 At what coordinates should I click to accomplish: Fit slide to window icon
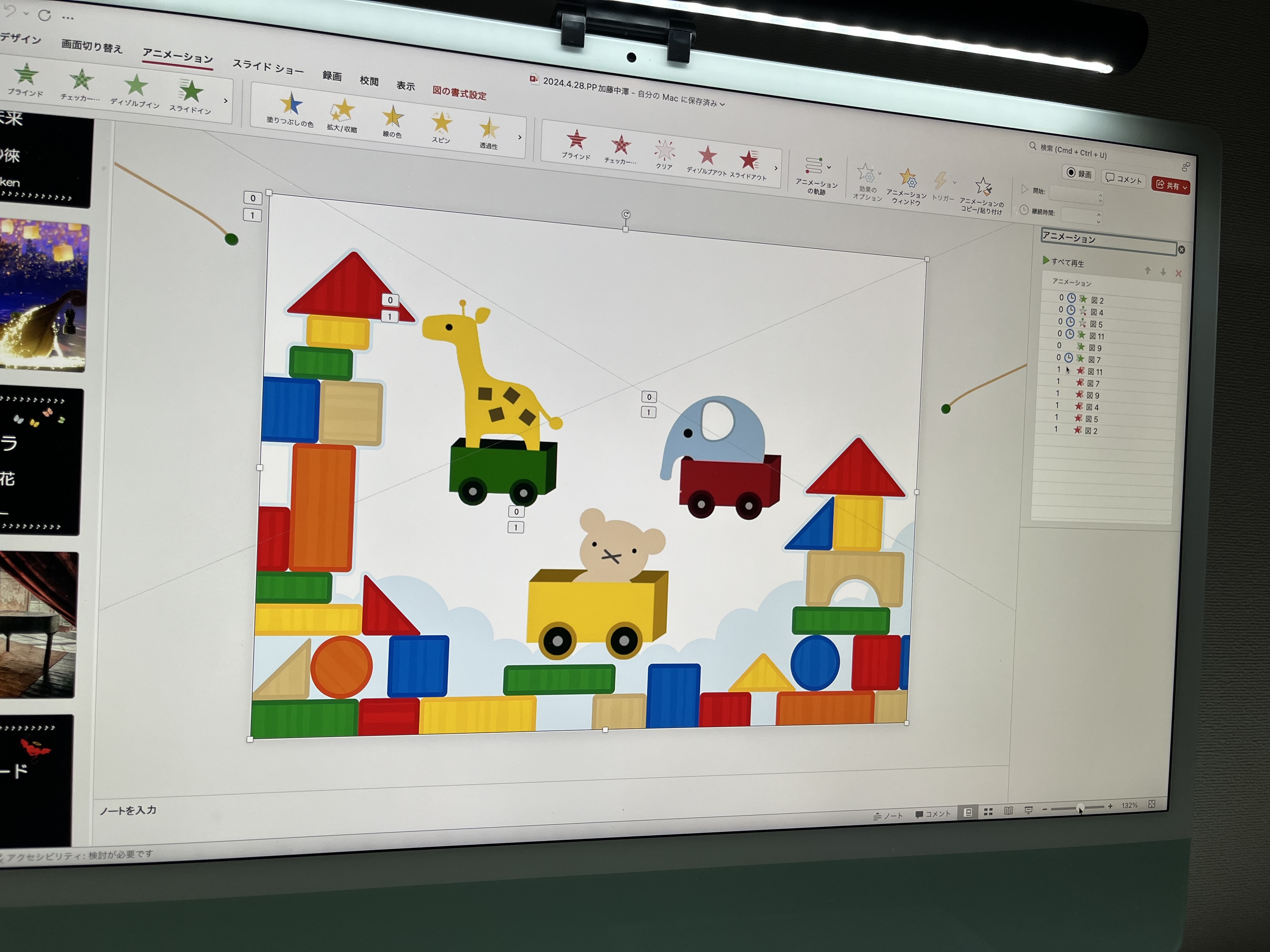click(x=1152, y=805)
